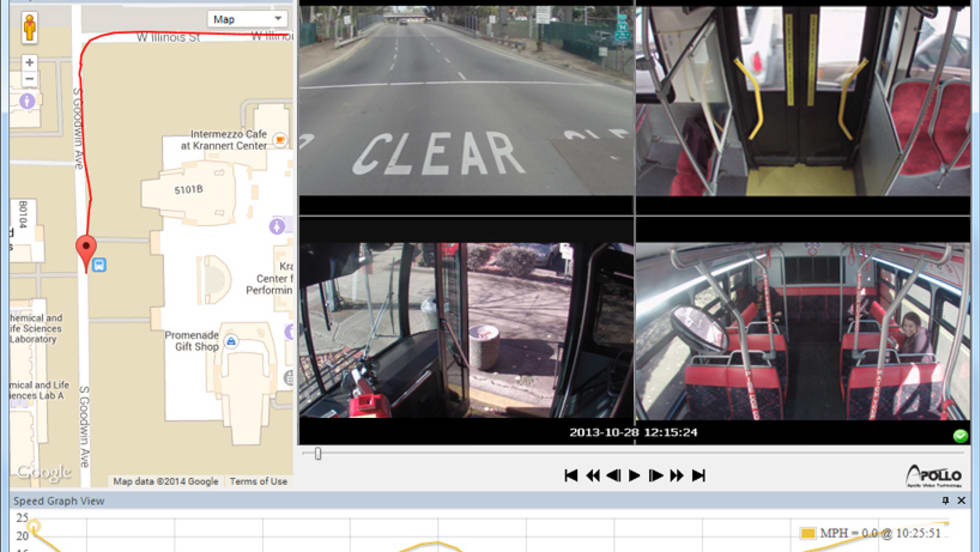
Task: Pin the Speed Graph View panel
Action: point(945,500)
